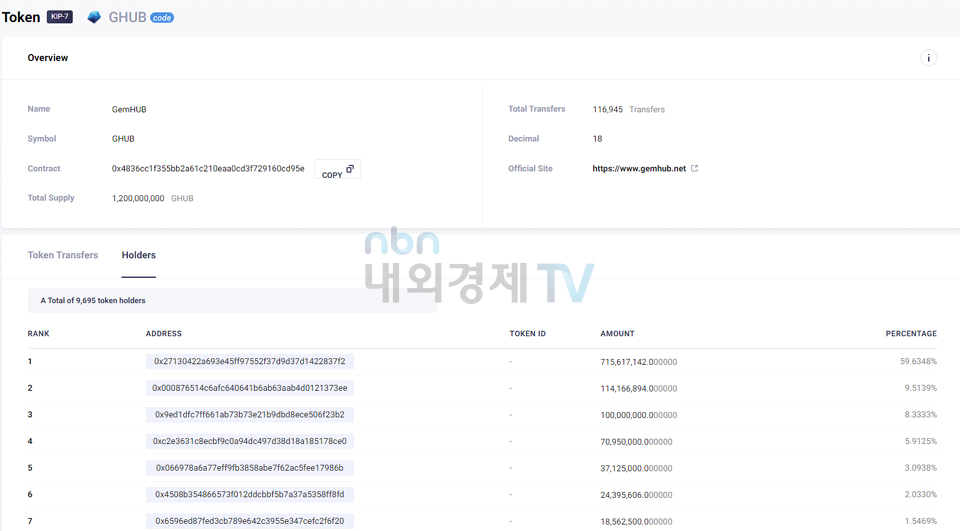Click amount '114,166,894.000000' in rank 2 row
The image size is (960, 531).
coord(639,388)
